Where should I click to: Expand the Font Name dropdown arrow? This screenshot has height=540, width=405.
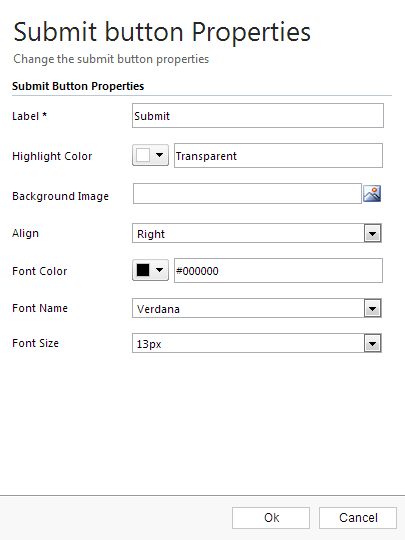[x=372, y=308]
